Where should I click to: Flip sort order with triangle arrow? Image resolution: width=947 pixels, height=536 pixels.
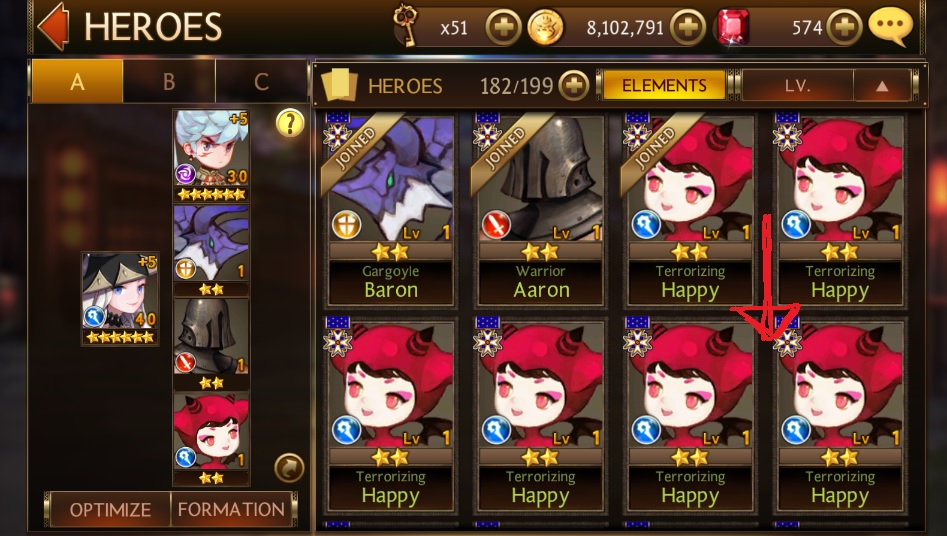click(882, 86)
